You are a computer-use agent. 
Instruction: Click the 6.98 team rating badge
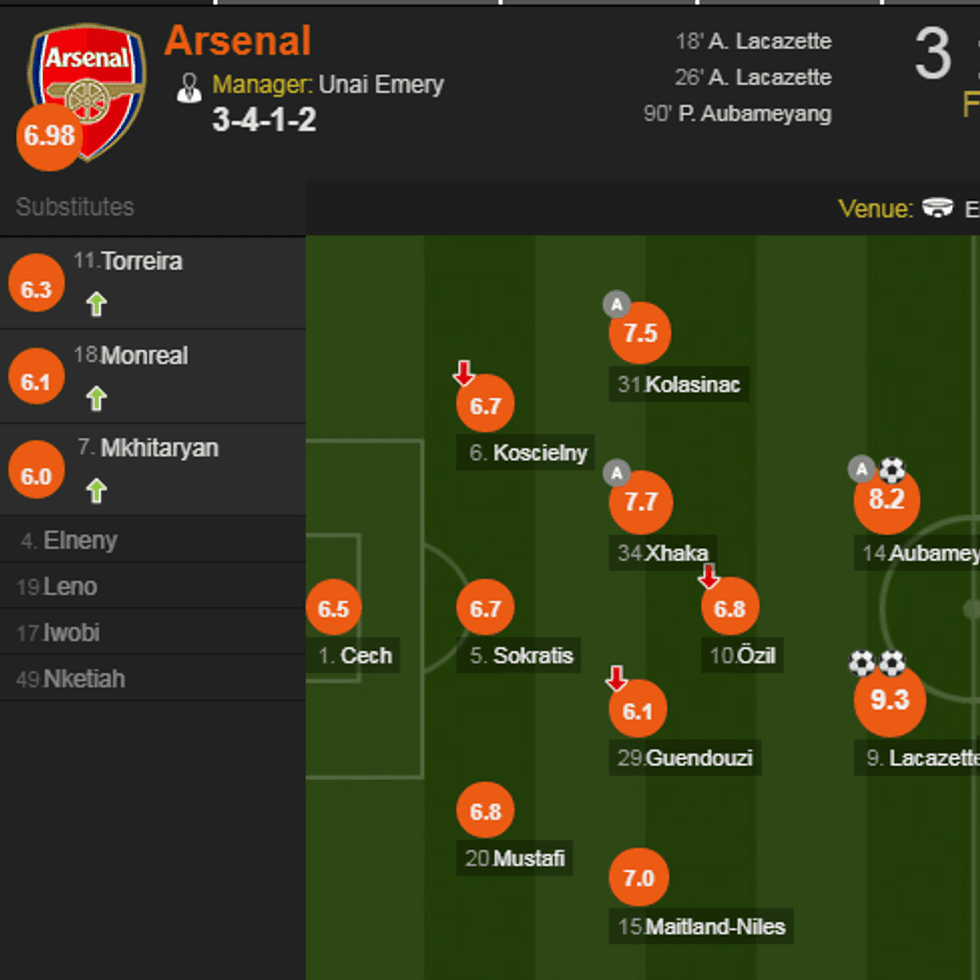point(48,137)
